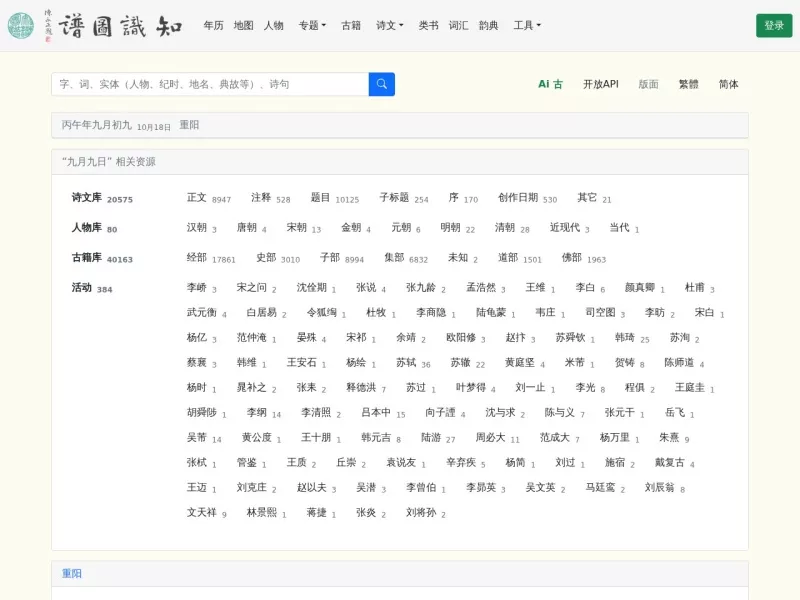Select the 其它 21 filter
The image size is (800, 600).
[x=594, y=198]
